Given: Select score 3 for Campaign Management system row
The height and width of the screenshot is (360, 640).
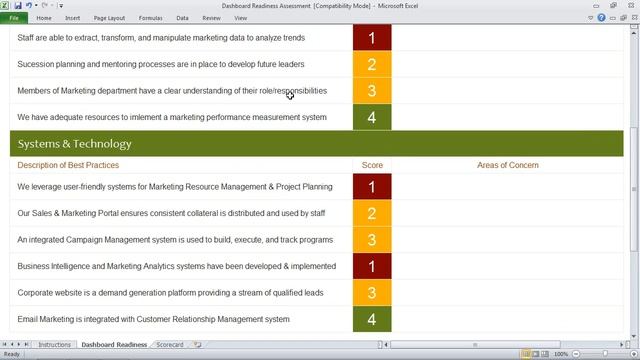Looking at the screenshot, I should (372, 240).
